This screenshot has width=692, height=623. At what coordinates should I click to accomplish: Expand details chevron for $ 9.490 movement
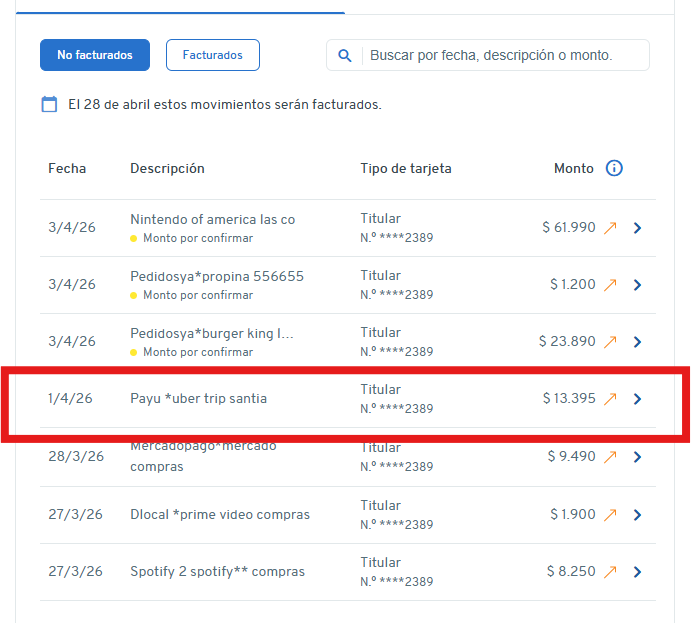637,457
